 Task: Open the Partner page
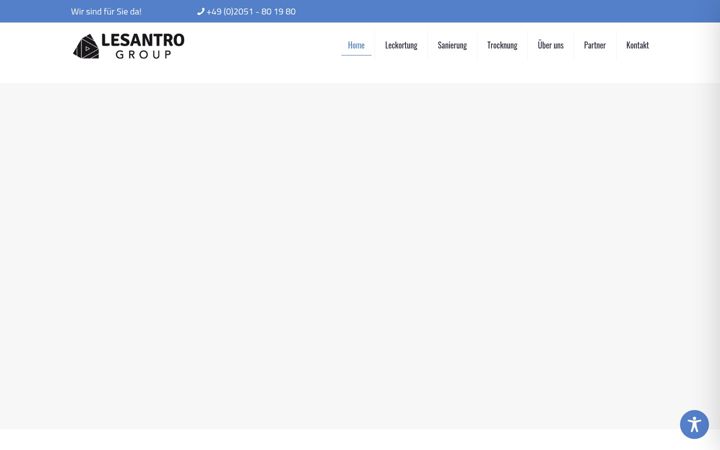pyautogui.click(x=595, y=45)
